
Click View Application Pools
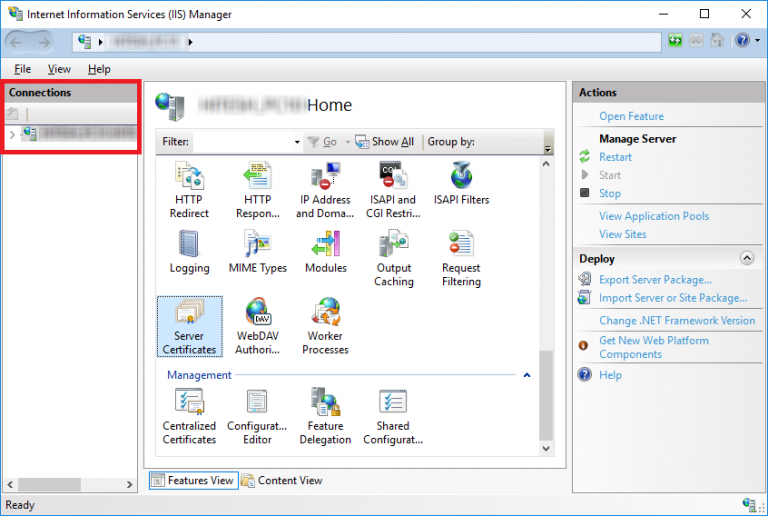654,216
